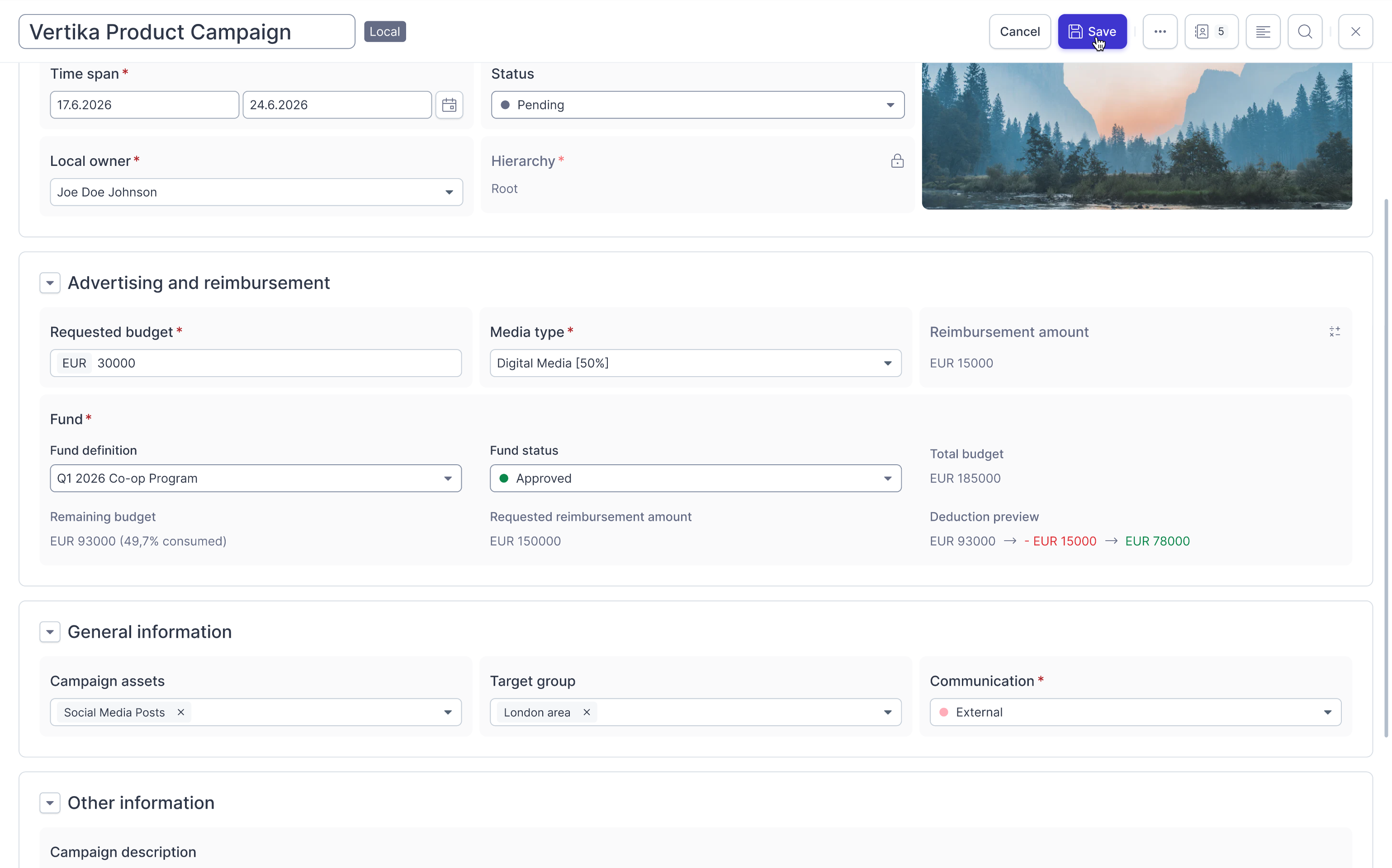
Task: Collapse the General information section
Action: point(50,632)
